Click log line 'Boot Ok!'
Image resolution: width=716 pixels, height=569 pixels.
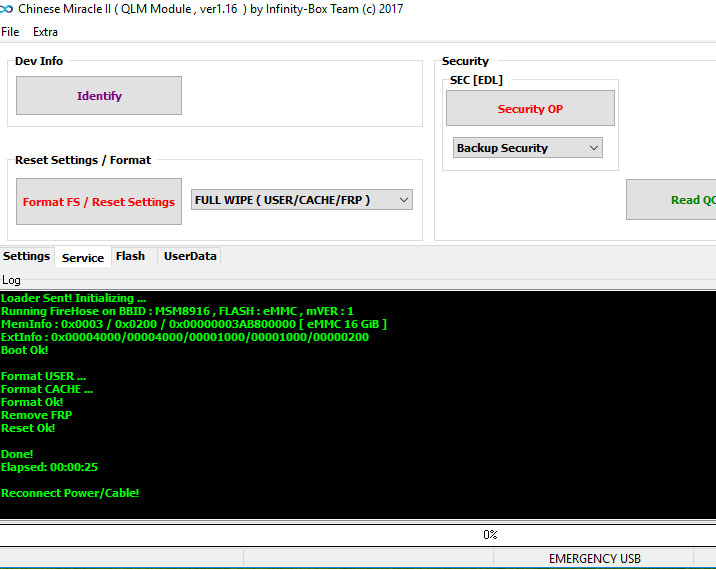[x=25, y=350]
